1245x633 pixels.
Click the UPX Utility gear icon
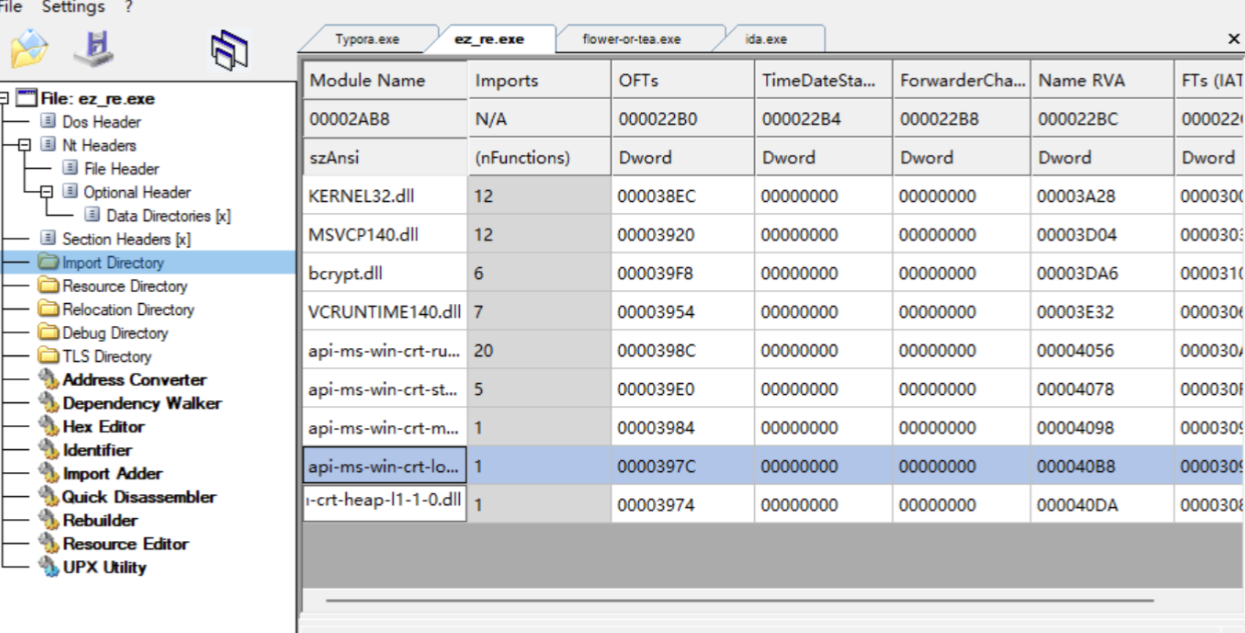(48, 567)
